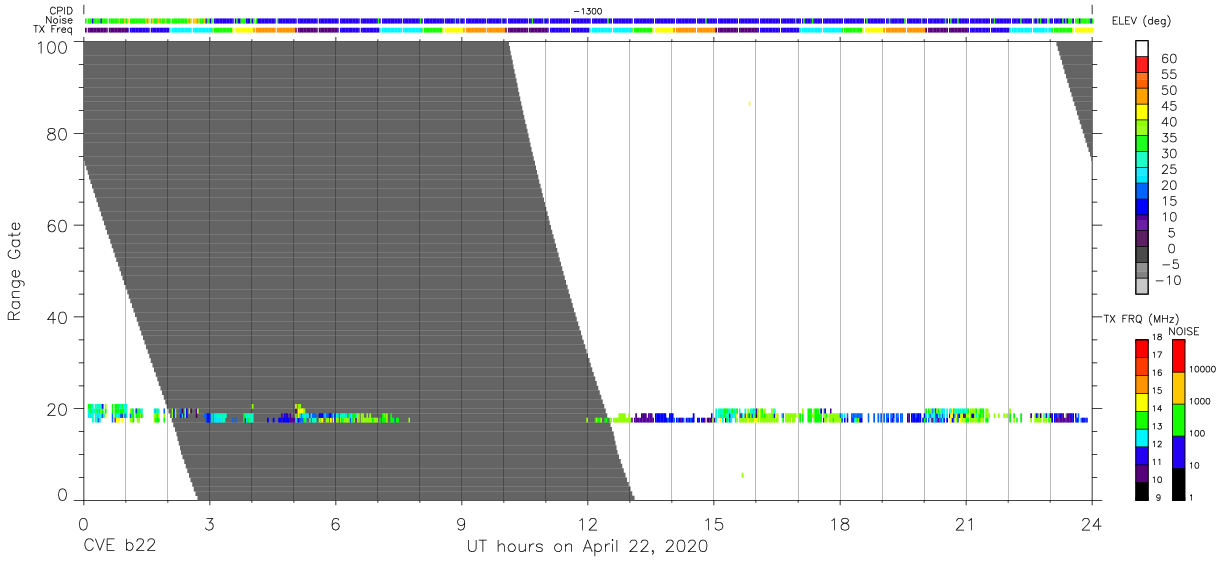Screen dimensions: 1228x567
Task: Click the 'NOISE' legend title
Action: (1184, 331)
